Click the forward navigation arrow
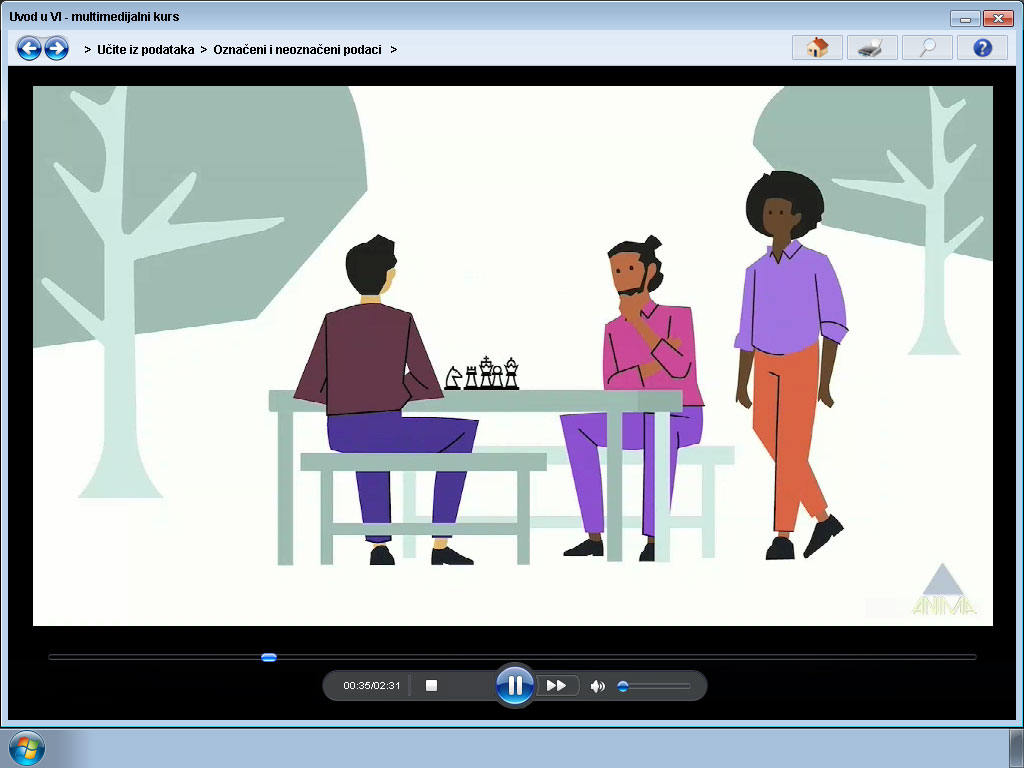Image resolution: width=1024 pixels, height=768 pixels. tap(56, 48)
